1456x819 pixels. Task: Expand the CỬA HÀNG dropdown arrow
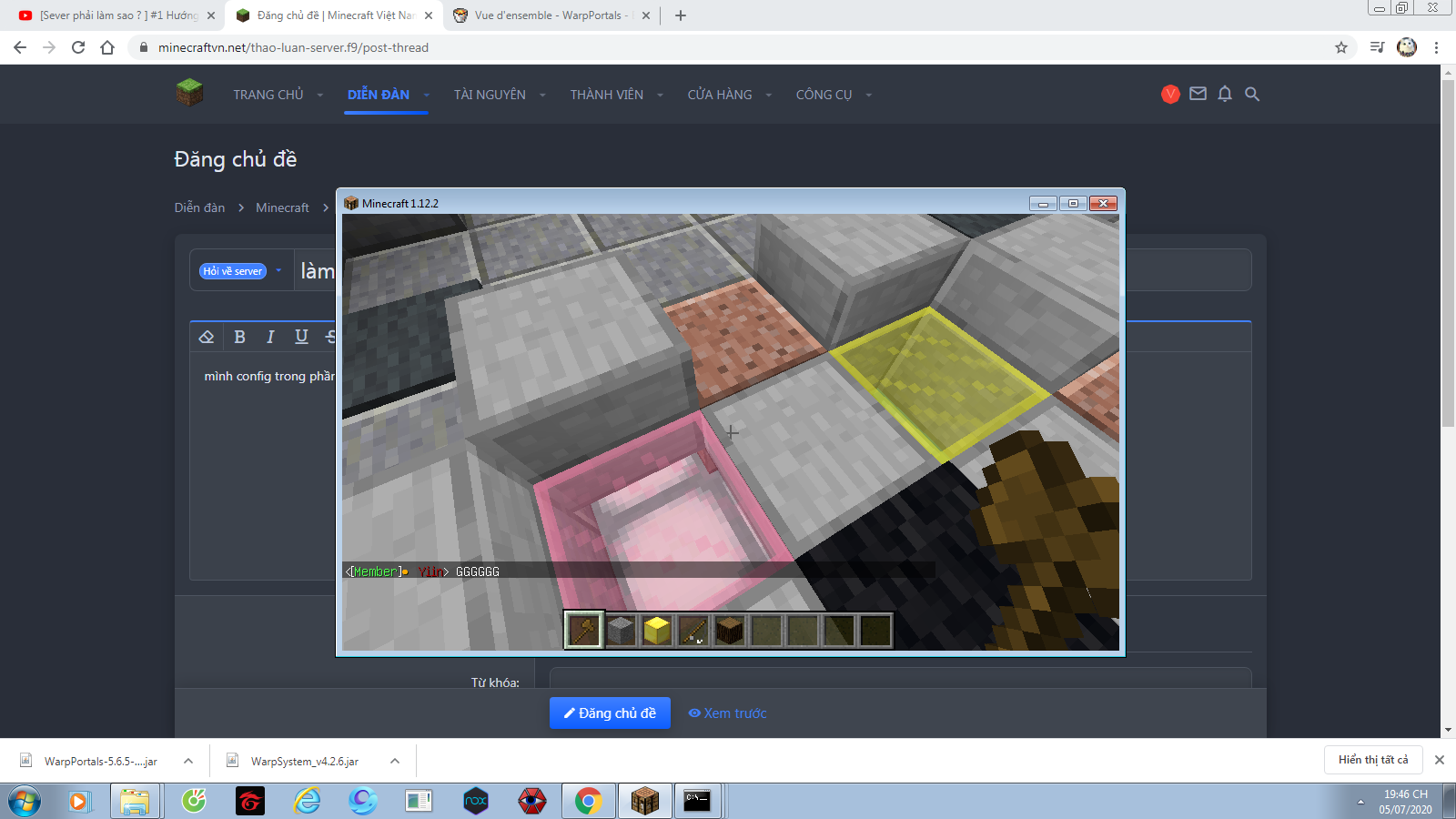click(769, 95)
